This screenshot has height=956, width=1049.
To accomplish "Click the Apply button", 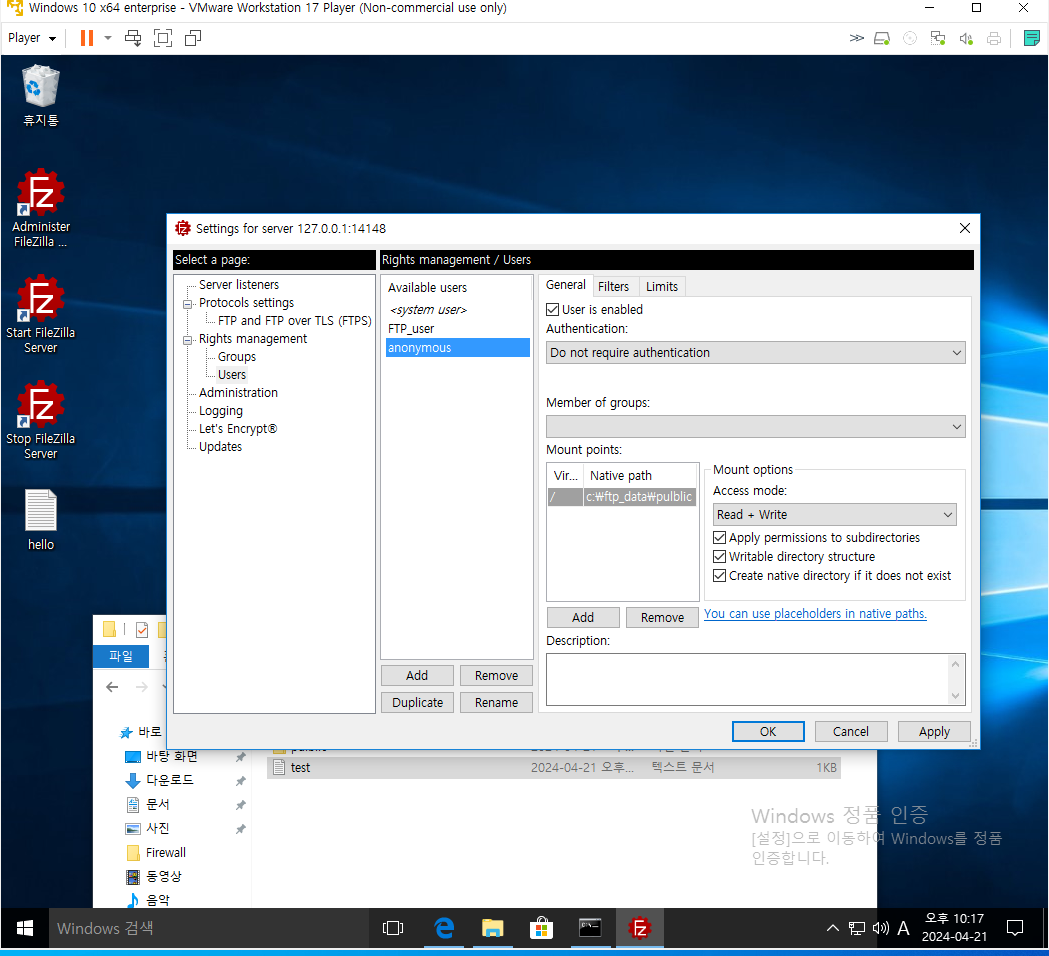I will click(934, 732).
